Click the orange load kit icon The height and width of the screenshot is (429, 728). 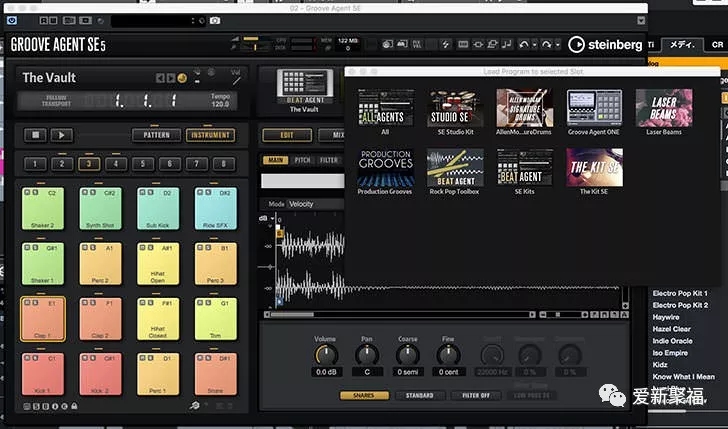point(182,78)
